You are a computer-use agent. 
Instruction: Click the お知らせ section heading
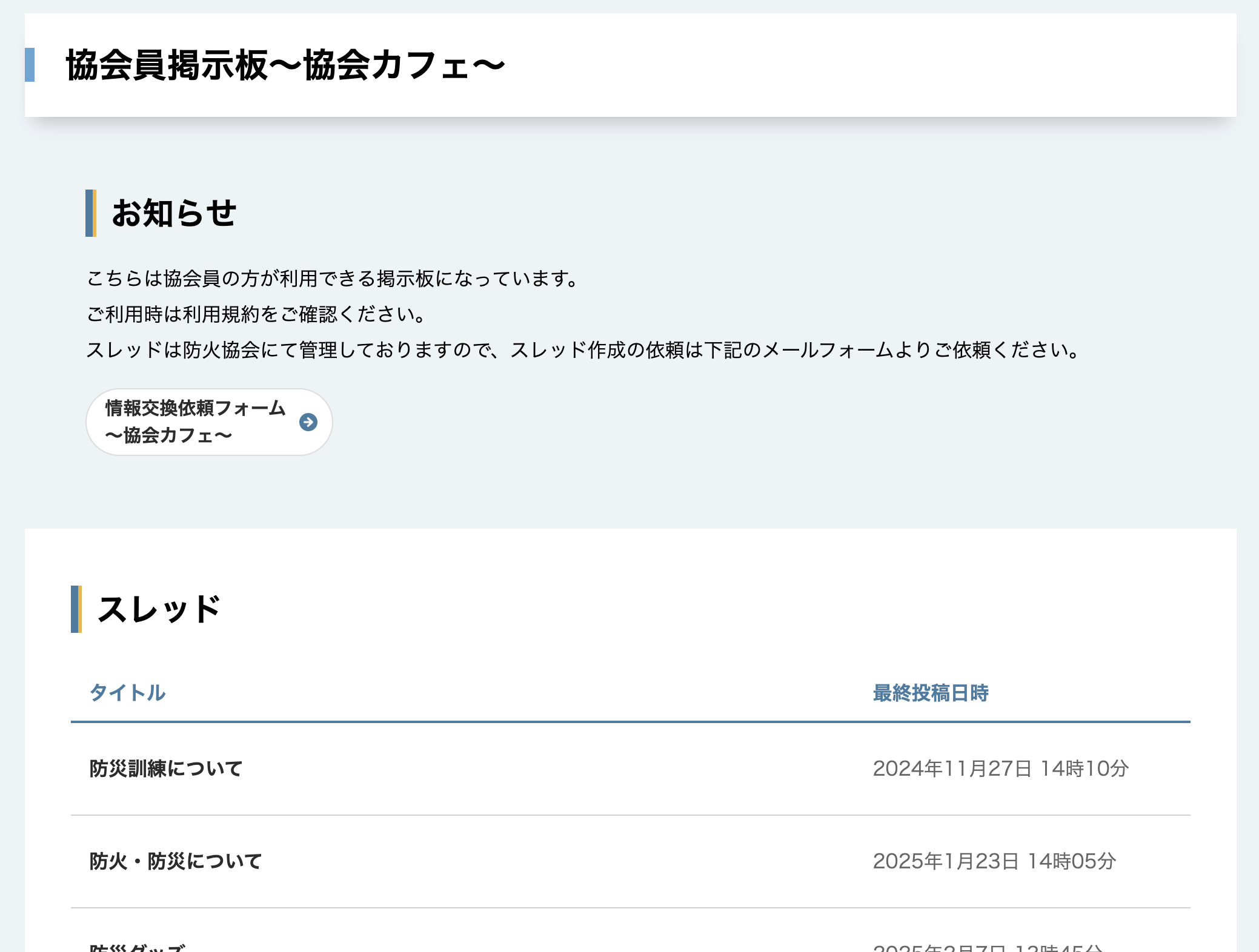click(x=174, y=213)
